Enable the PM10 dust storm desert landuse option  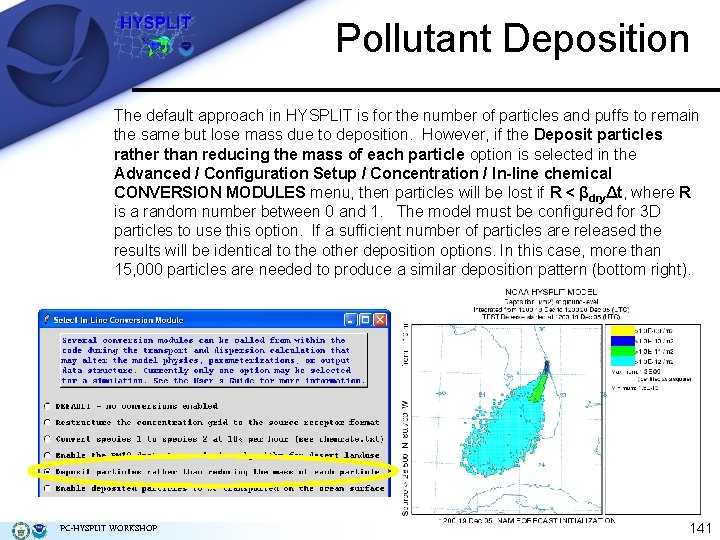coord(47,456)
